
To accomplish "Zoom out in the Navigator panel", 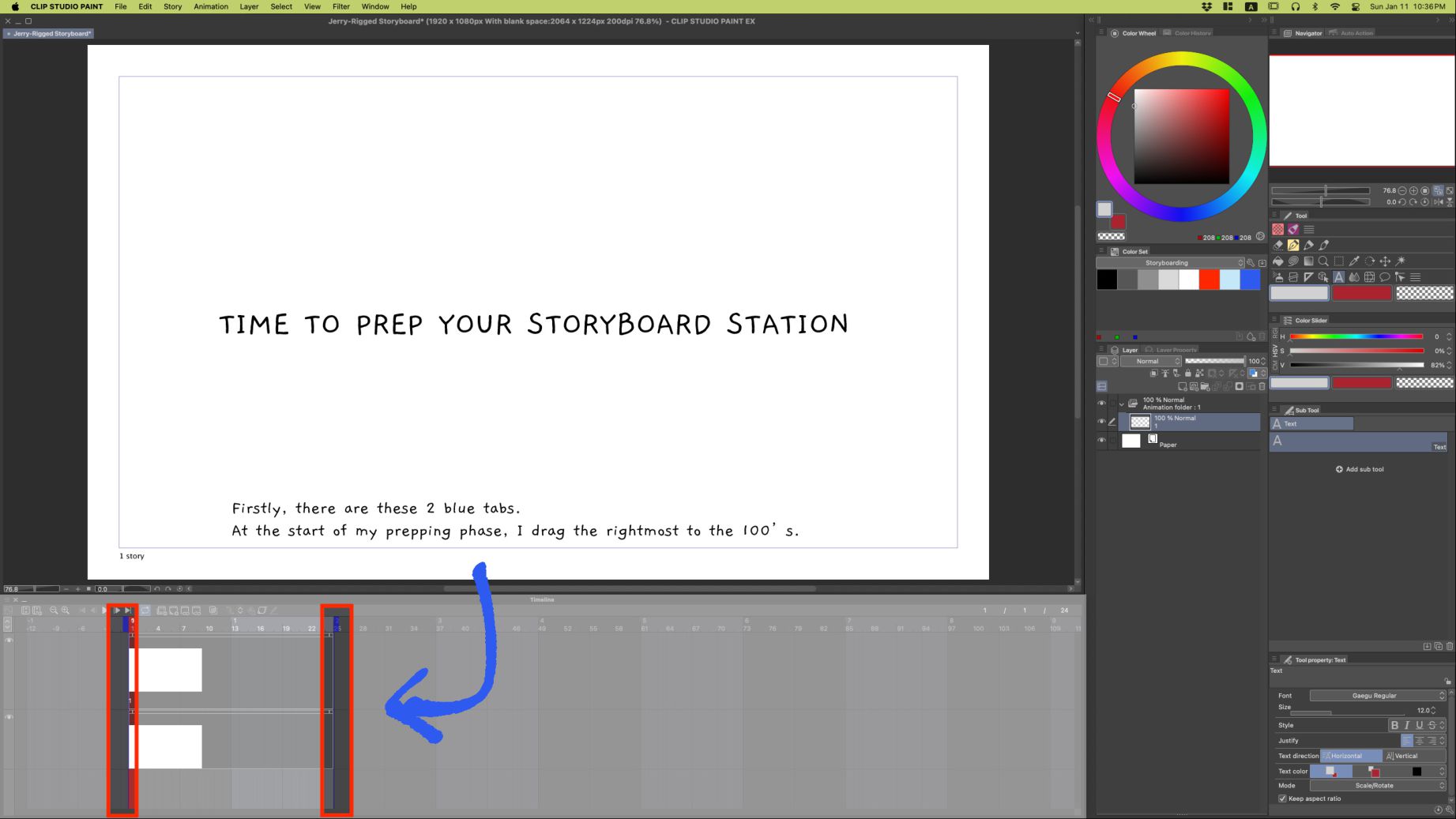I will (1402, 190).
